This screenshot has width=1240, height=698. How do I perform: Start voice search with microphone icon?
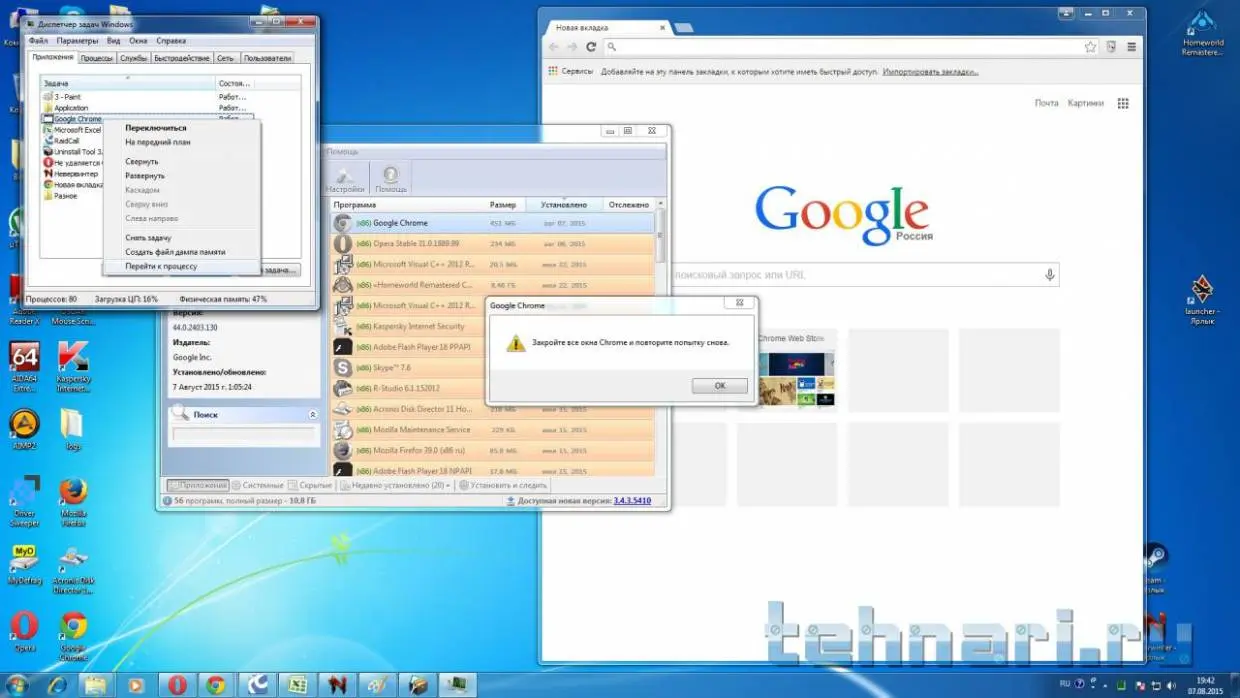click(x=1049, y=275)
